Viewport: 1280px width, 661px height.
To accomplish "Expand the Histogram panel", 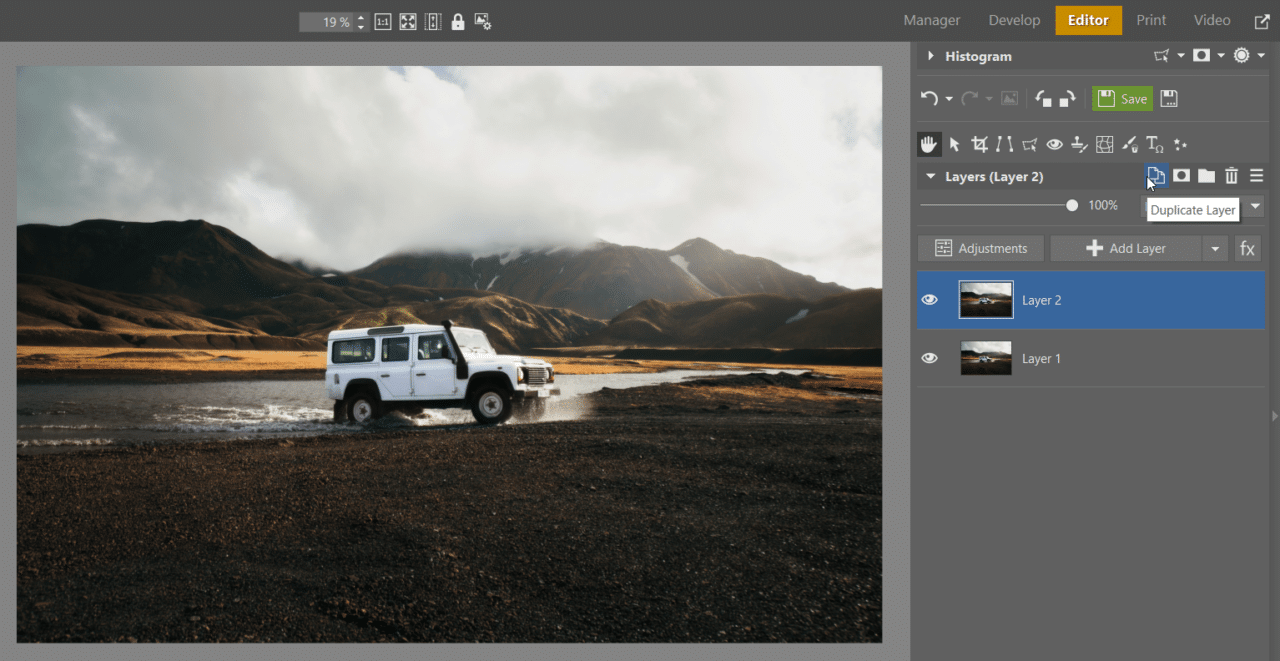I will point(930,56).
